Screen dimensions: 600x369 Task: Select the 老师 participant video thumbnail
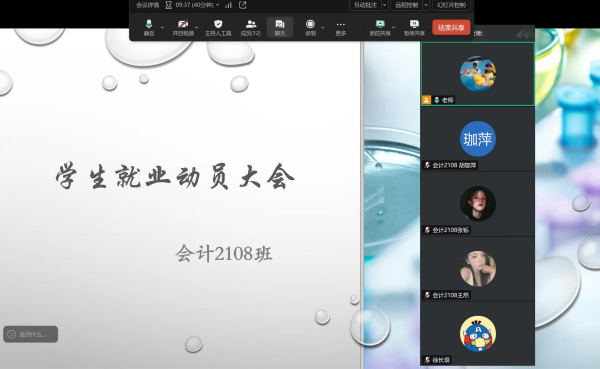pyautogui.click(x=478, y=74)
